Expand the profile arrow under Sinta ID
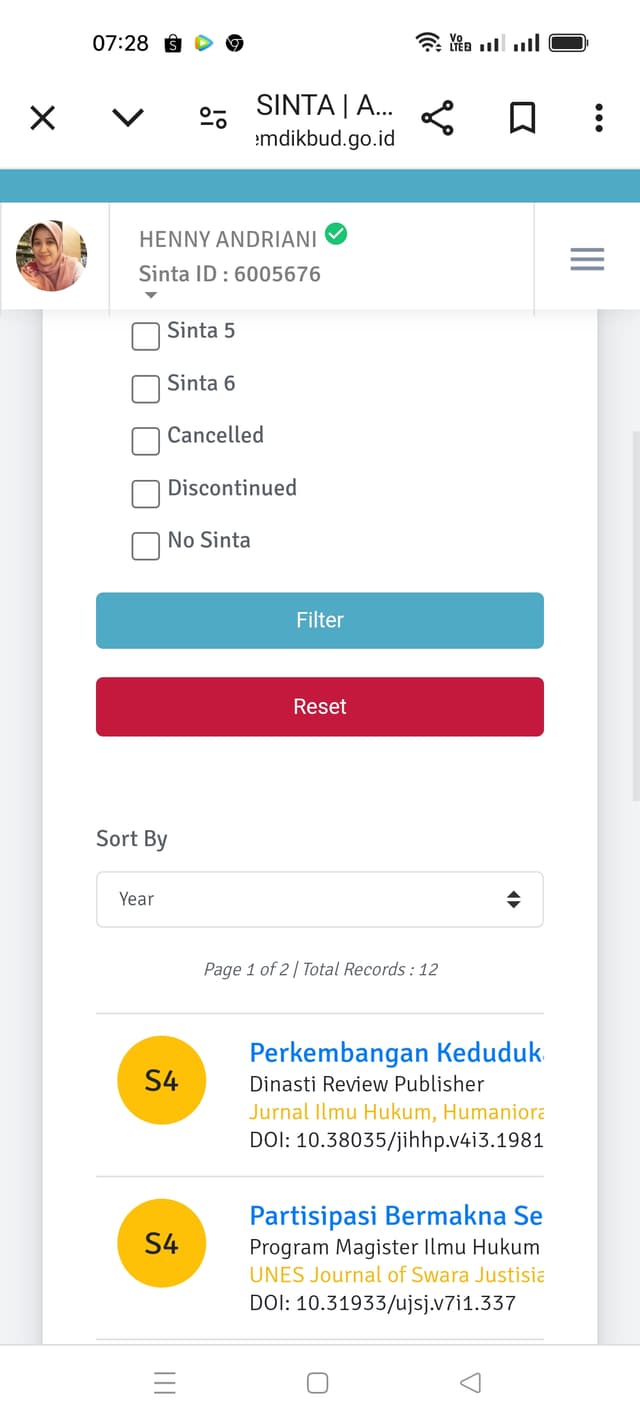The image size is (640, 1422). 151,295
